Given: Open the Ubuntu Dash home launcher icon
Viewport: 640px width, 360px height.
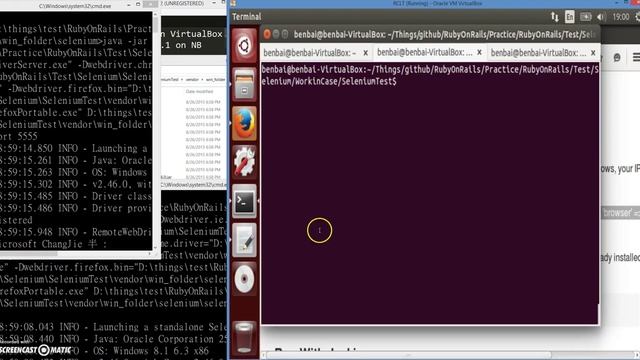Looking at the screenshot, I should tap(244, 46).
